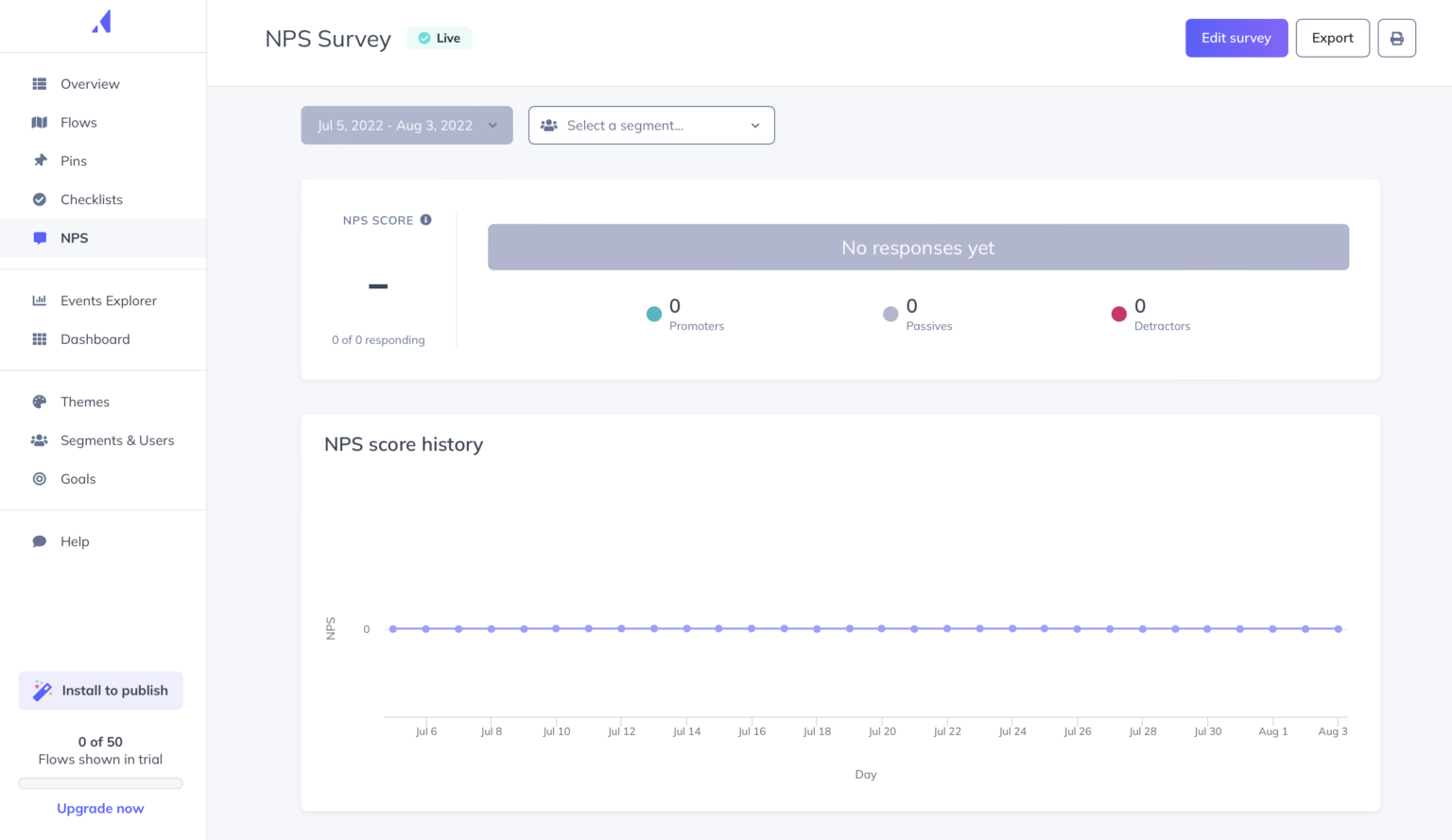Switch to the NPS section
The width and height of the screenshot is (1452, 840).
[x=75, y=237]
